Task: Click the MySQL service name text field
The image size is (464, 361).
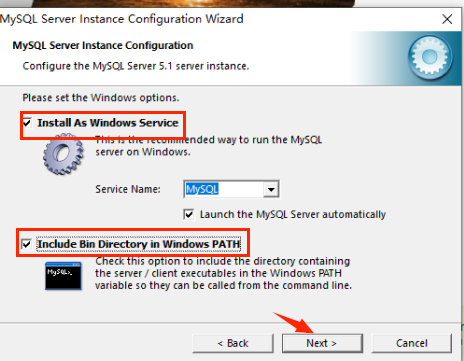Action: point(224,189)
